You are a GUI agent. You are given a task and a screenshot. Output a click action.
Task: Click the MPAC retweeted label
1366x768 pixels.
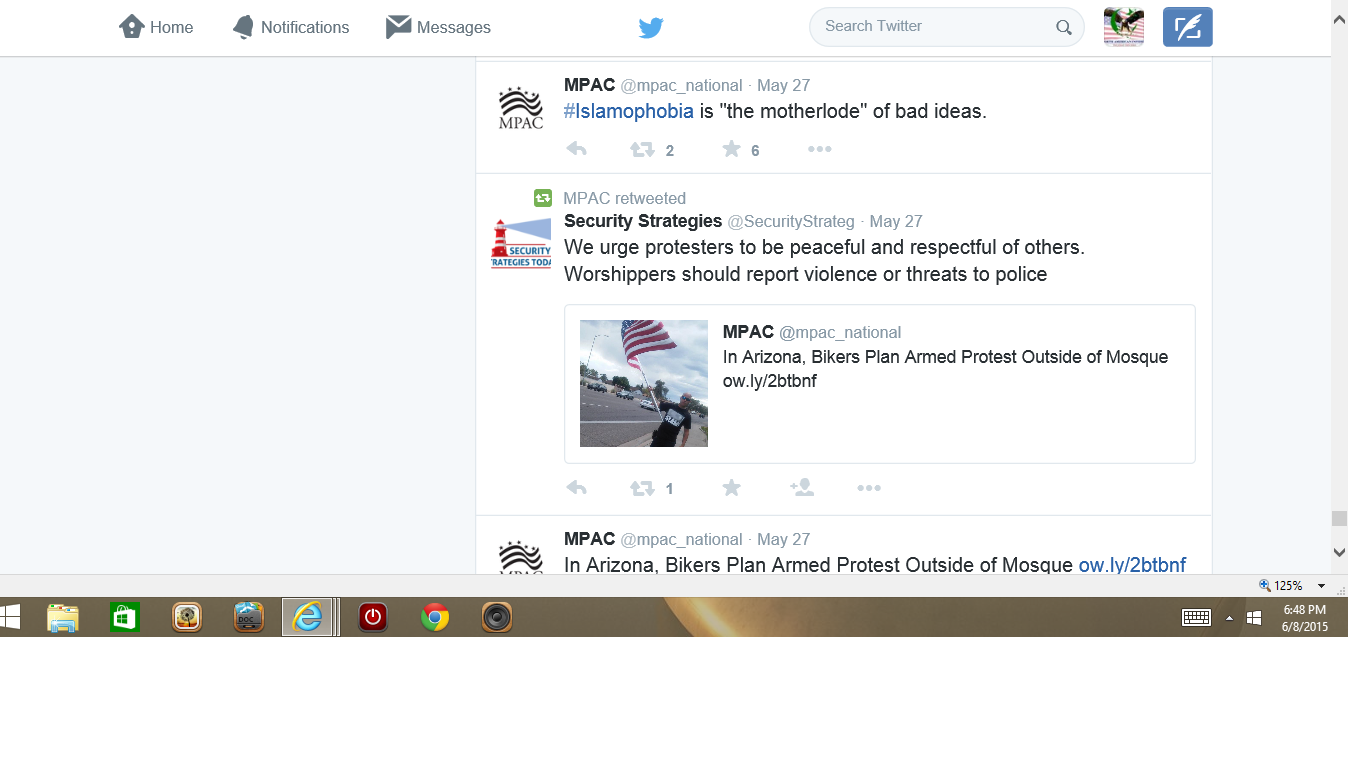pos(624,198)
